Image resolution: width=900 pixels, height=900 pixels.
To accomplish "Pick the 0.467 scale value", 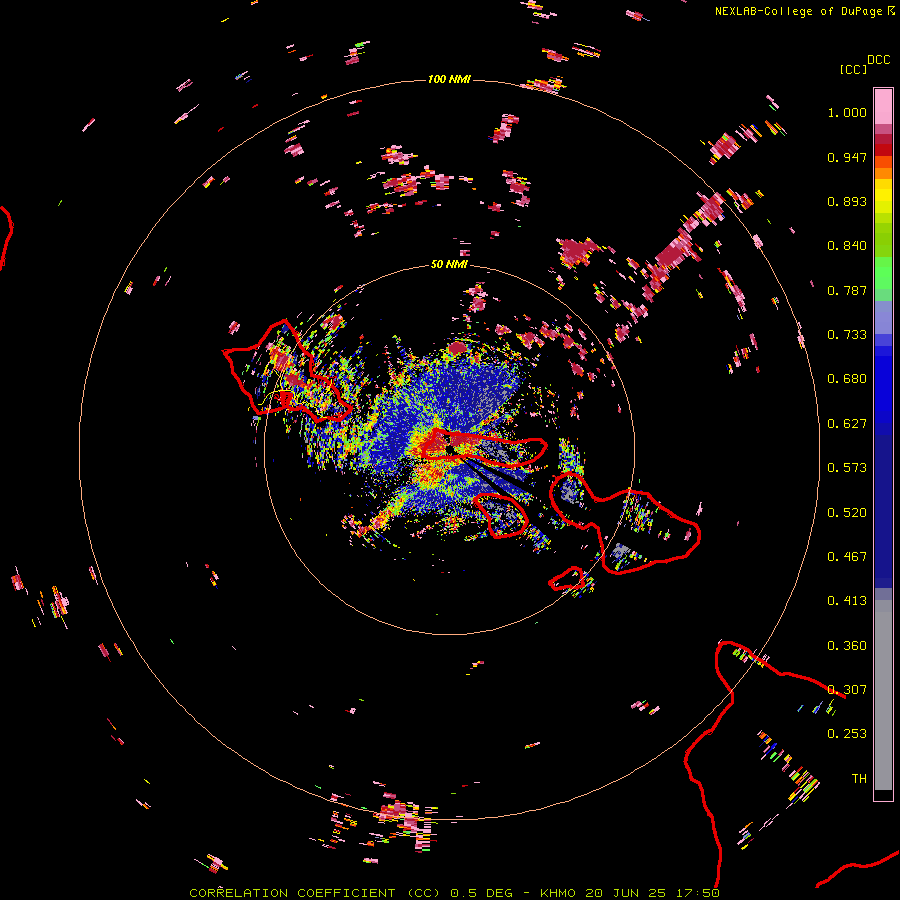I will pyautogui.click(x=847, y=557).
